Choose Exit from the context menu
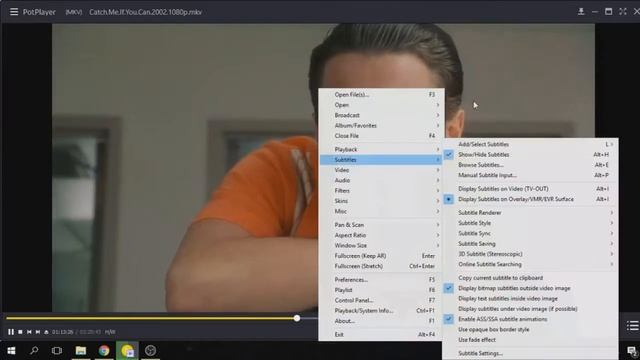Screen dimensions: 640x360 (381, 335)
